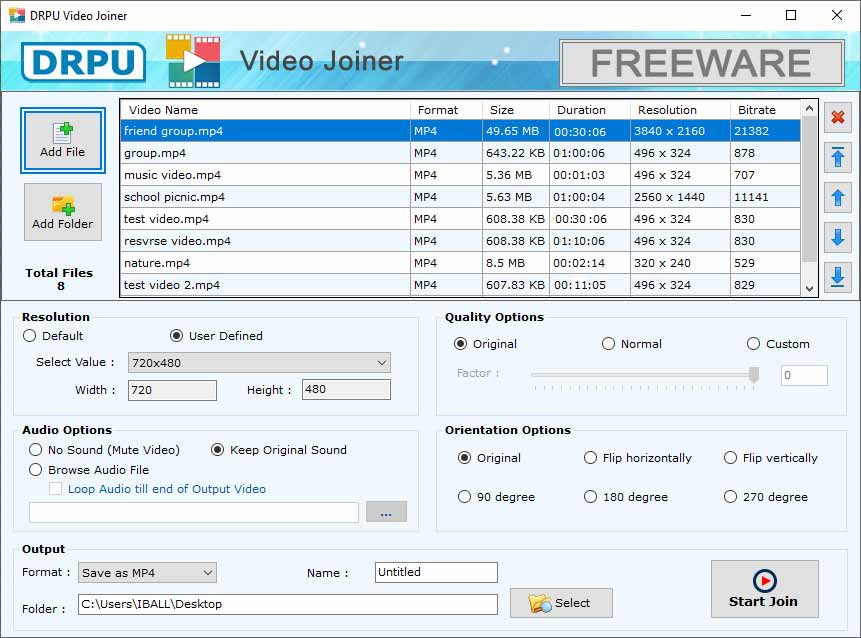Click the quality Factor slider handle
The width and height of the screenshot is (861, 638).
click(754, 374)
